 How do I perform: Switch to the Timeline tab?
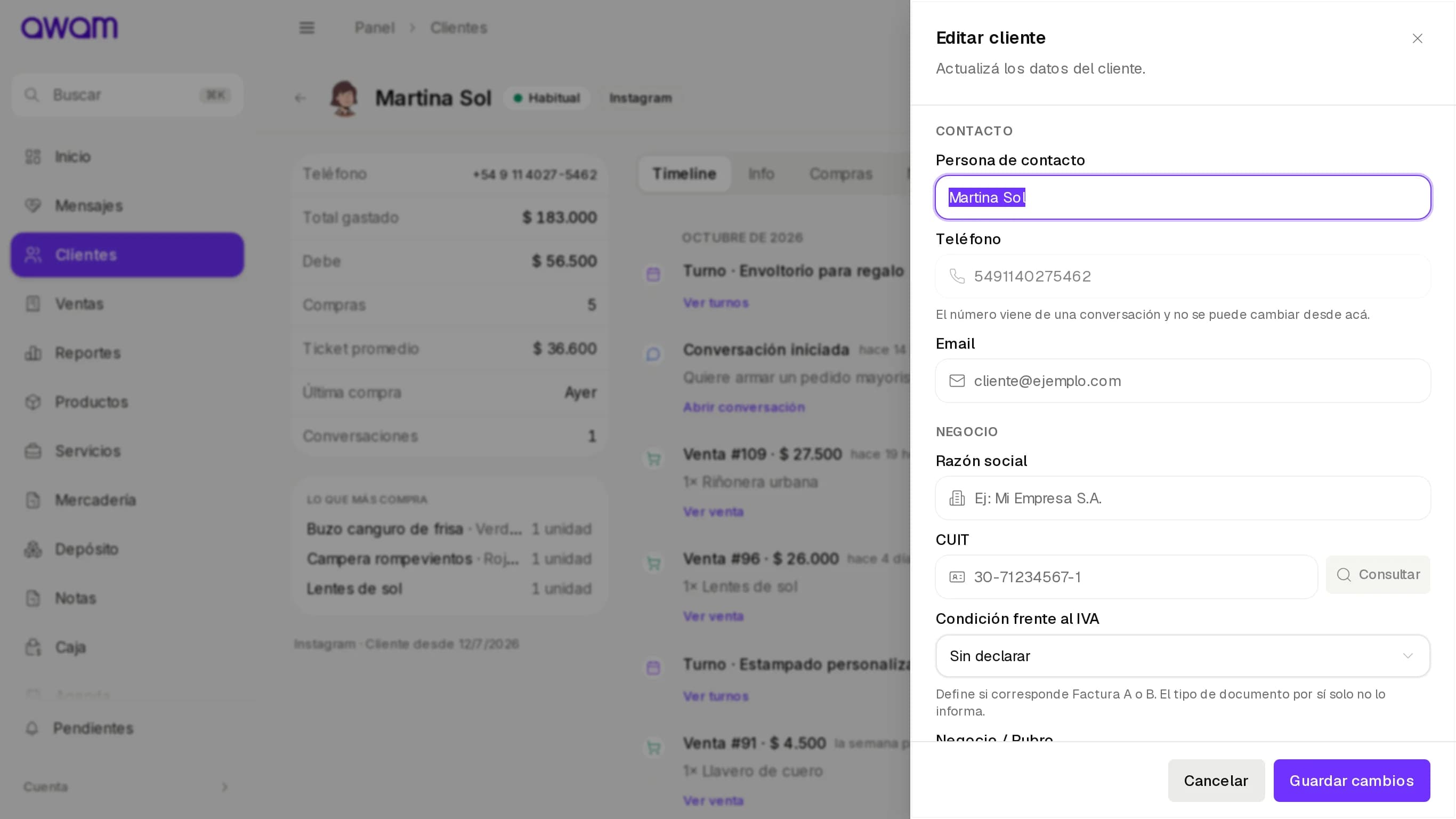[684, 174]
